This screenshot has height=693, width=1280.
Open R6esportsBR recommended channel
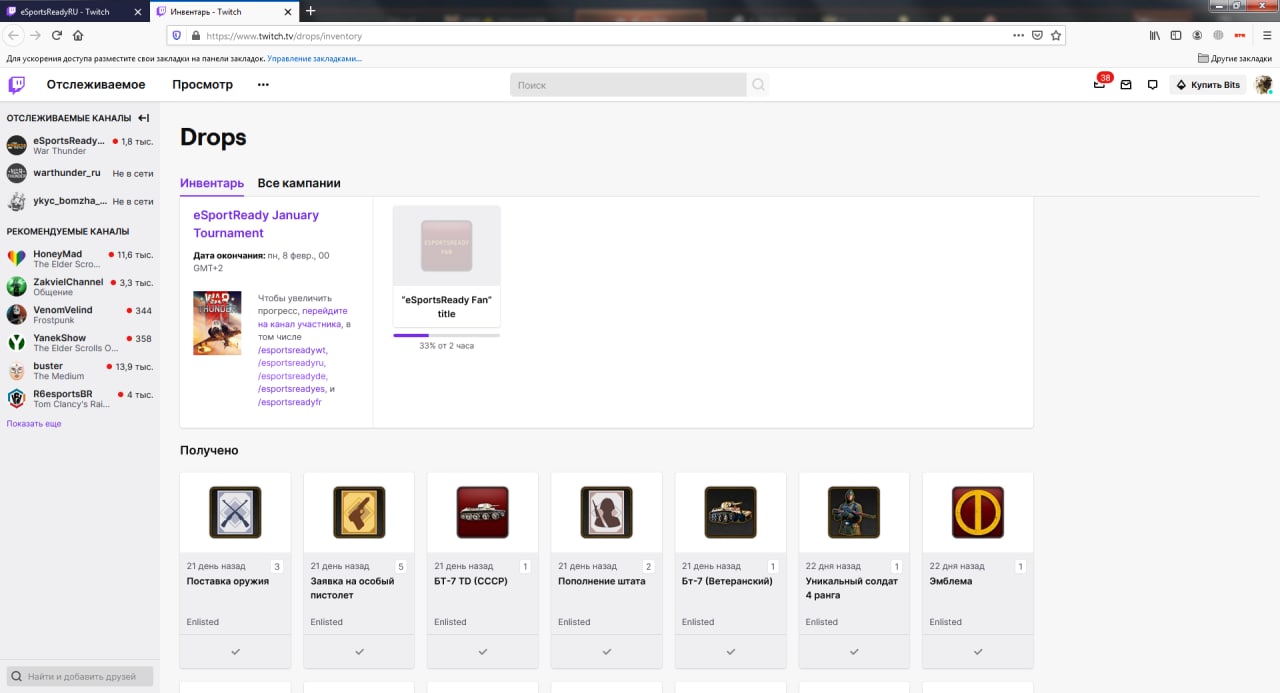coord(80,399)
